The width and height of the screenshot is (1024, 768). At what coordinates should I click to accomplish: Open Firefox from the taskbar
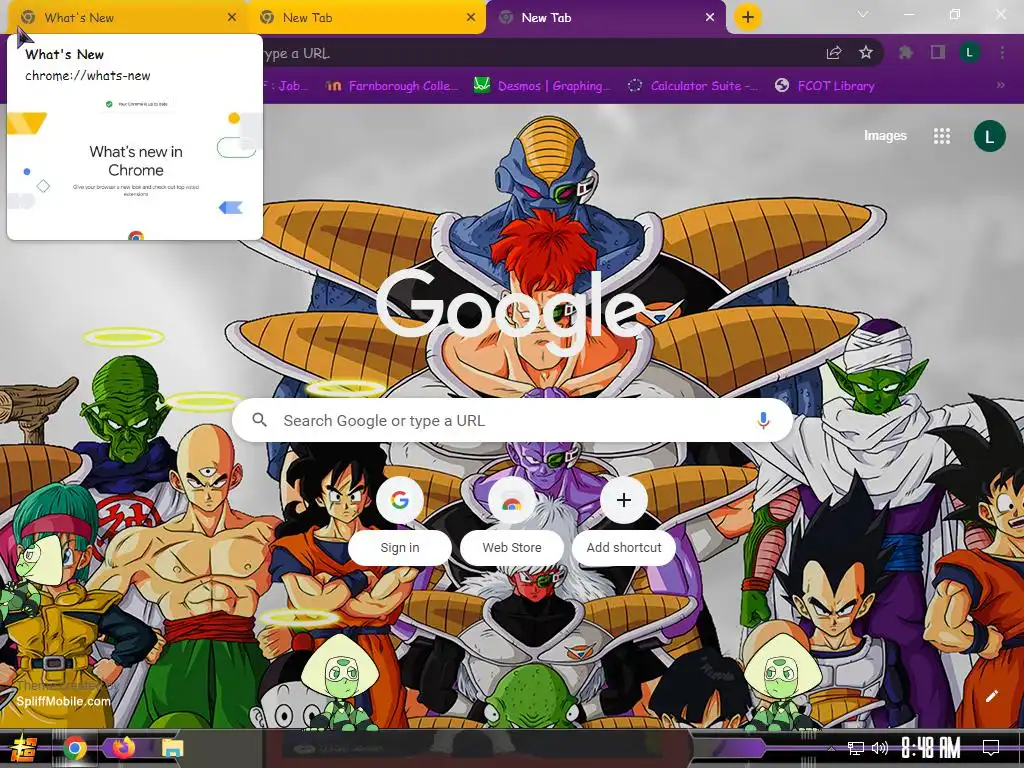(x=123, y=748)
